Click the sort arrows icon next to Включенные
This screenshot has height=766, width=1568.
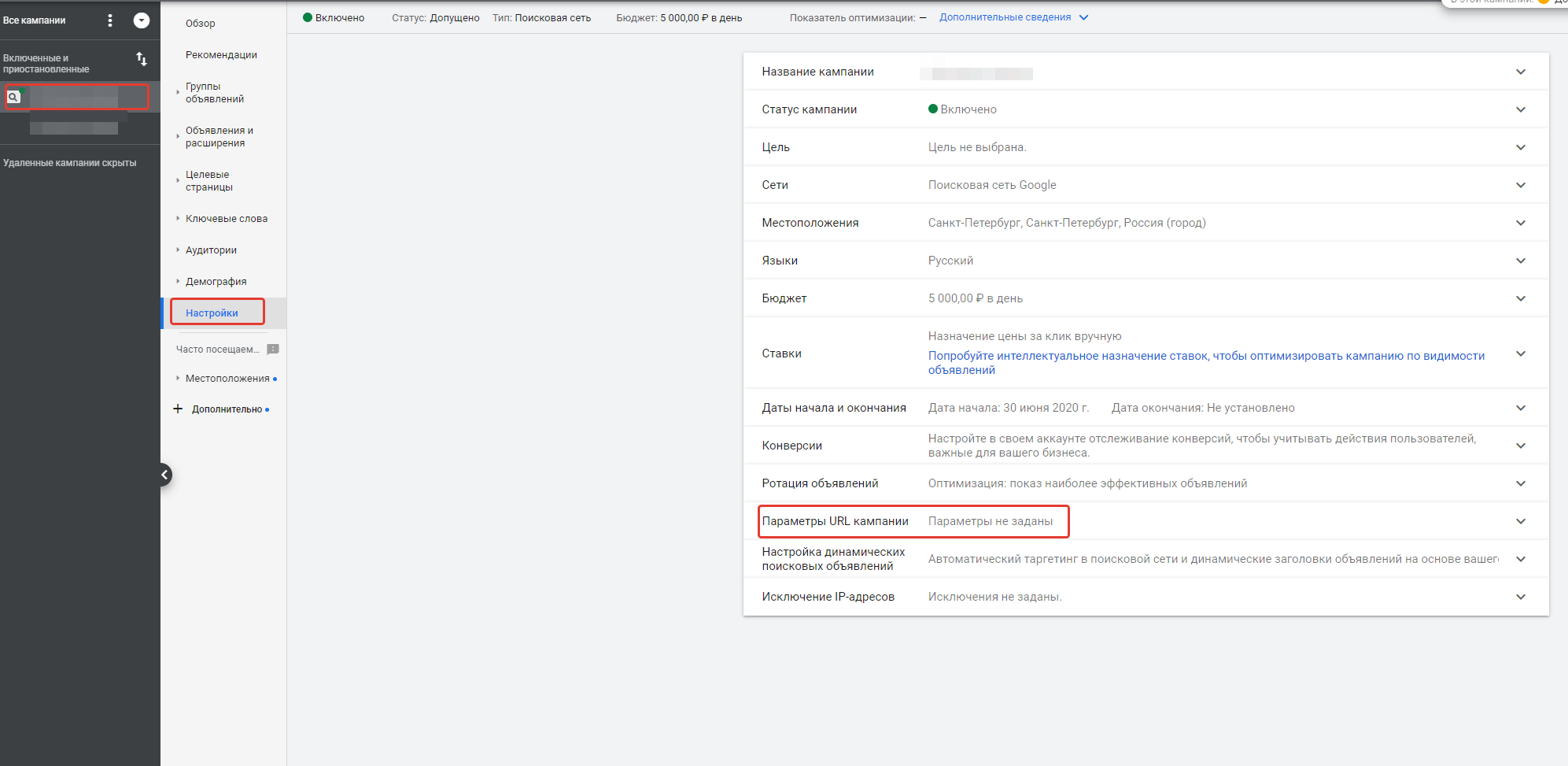click(142, 59)
